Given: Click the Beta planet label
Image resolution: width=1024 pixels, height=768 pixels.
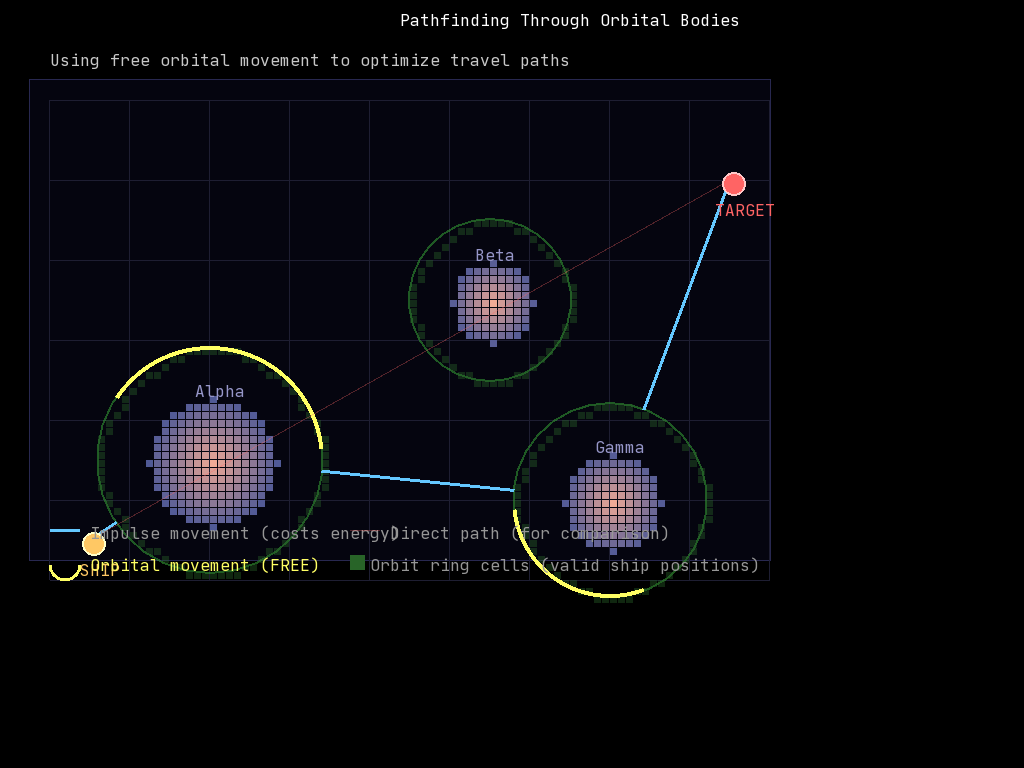Looking at the screenshot, I should (495, 256).
